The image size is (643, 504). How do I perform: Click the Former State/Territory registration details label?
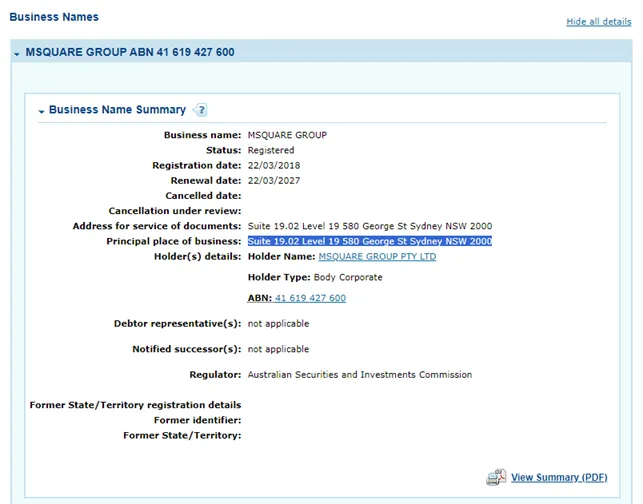point(135,405)
